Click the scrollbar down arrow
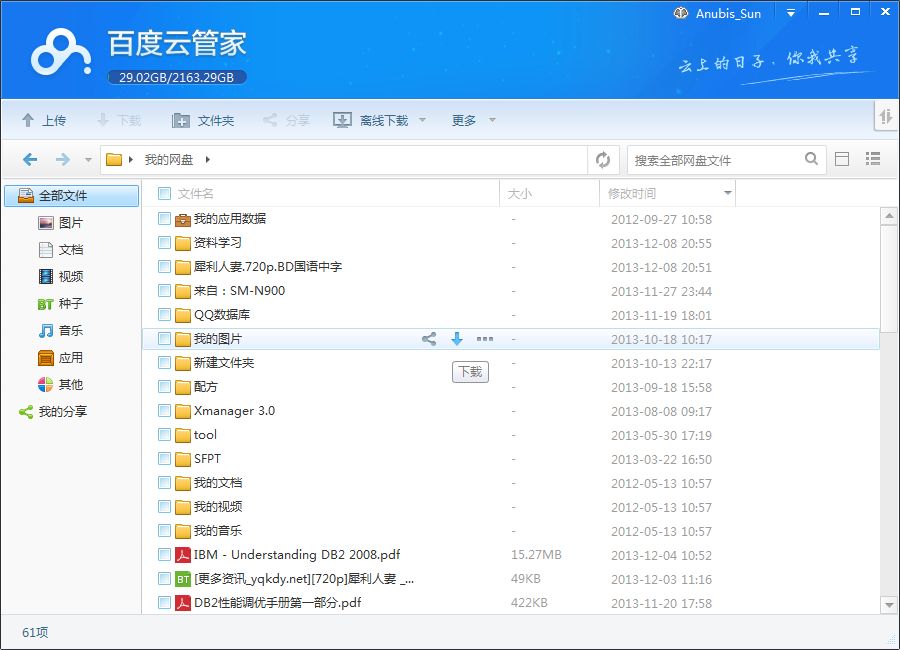 (889, 605)
